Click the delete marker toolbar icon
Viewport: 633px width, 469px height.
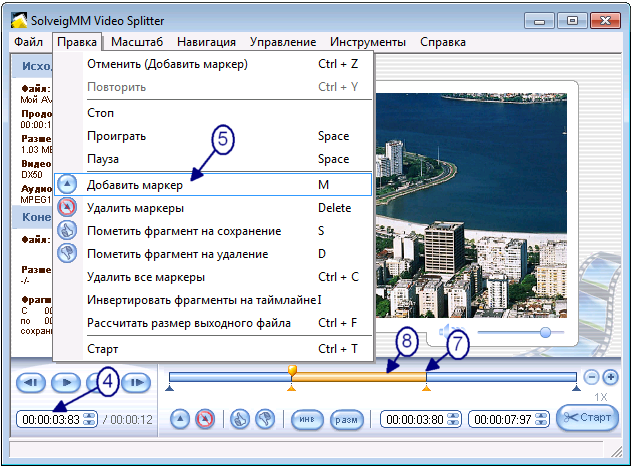tap(205, 419)
